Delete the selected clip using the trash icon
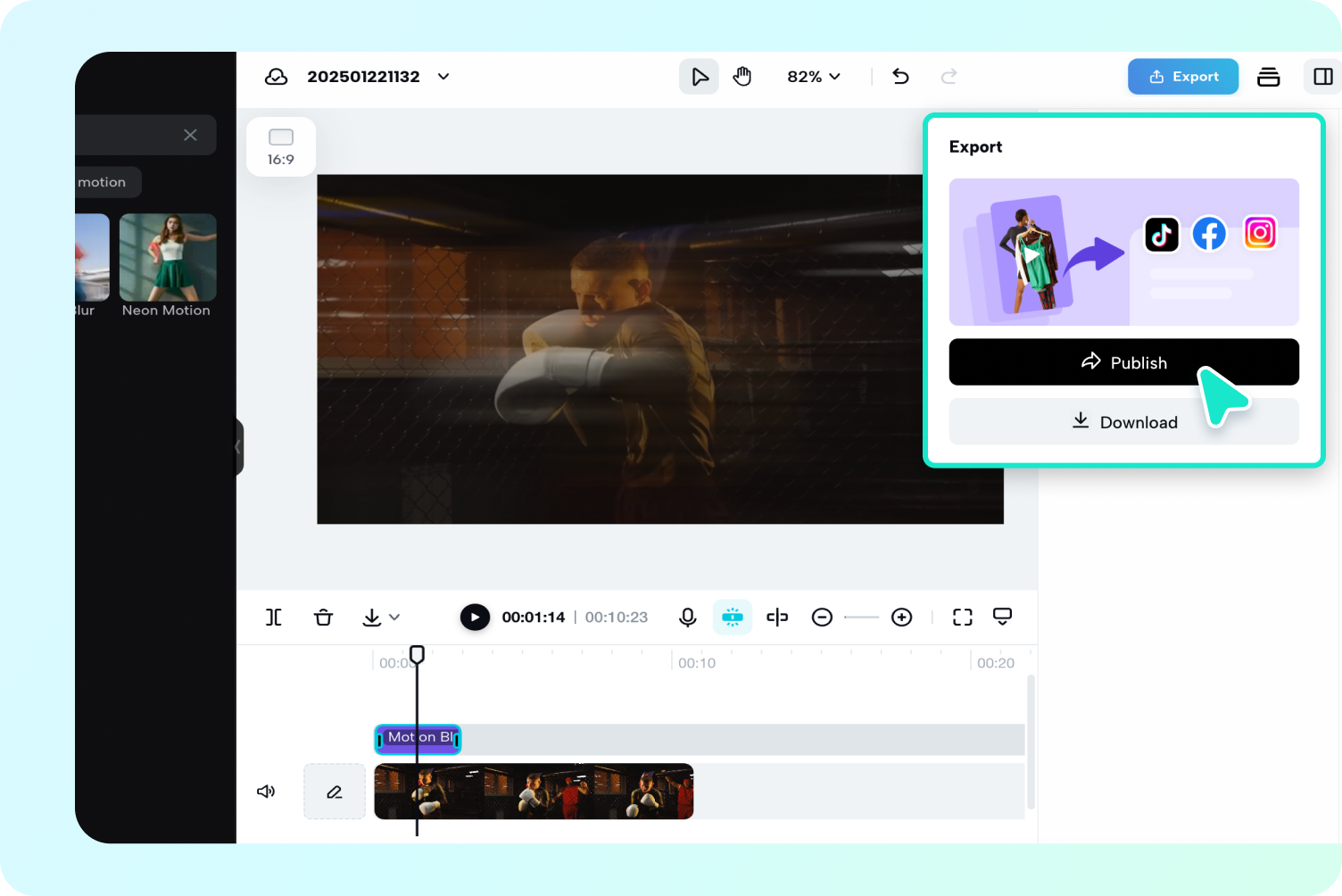 point(323,617)
